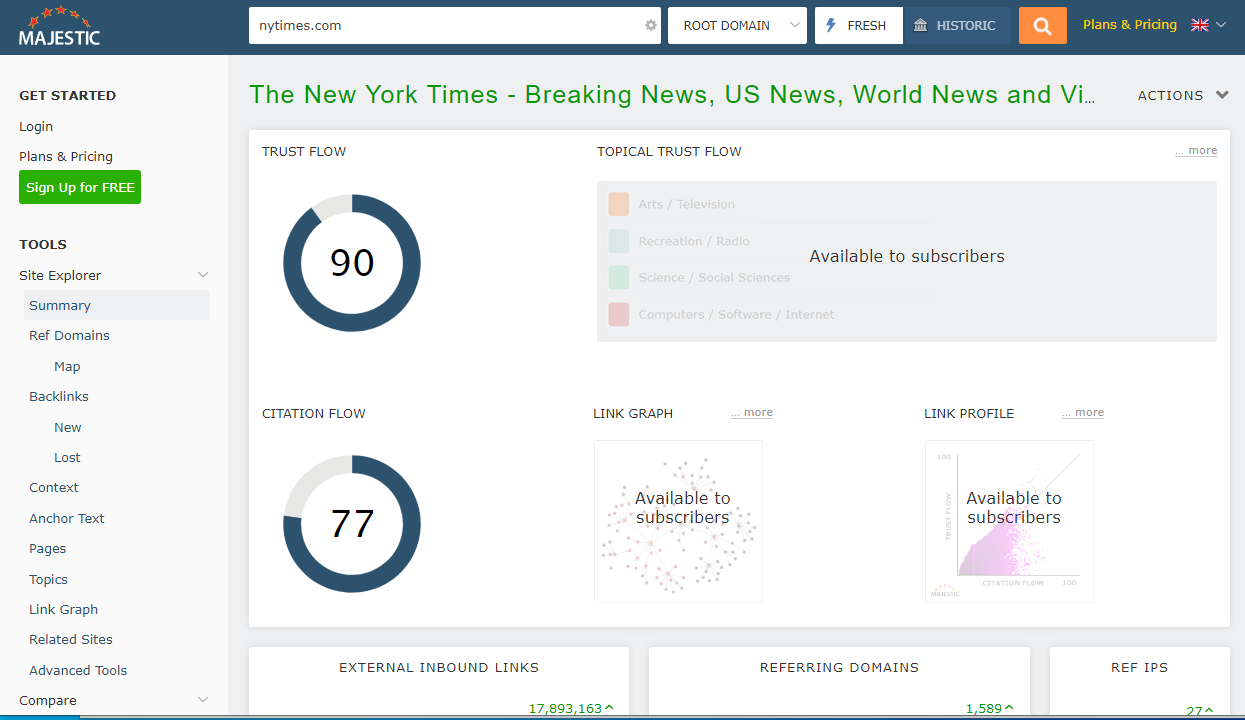The image size is (1245, 720).
Task: Click more next to Topical Trust Flow
Action: pyautogui.click(x=1196, y=150)
